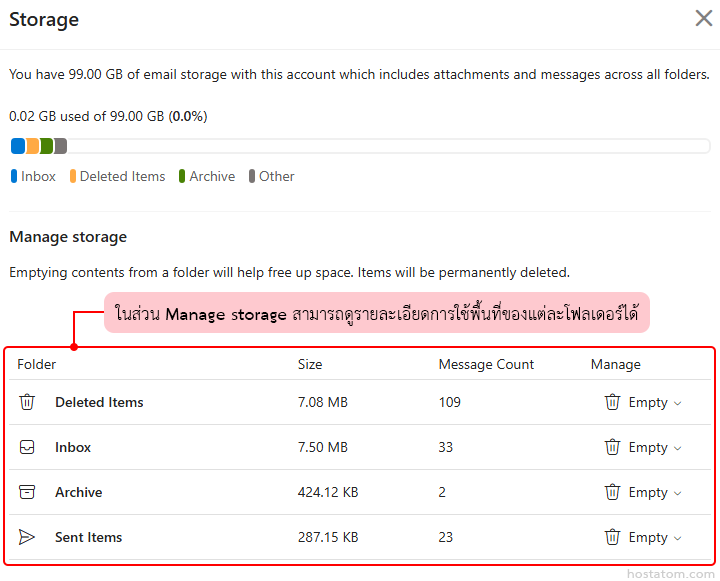Click the 7.50 MB size value
The height and width of the screenshot is (581, 720).
323,447
